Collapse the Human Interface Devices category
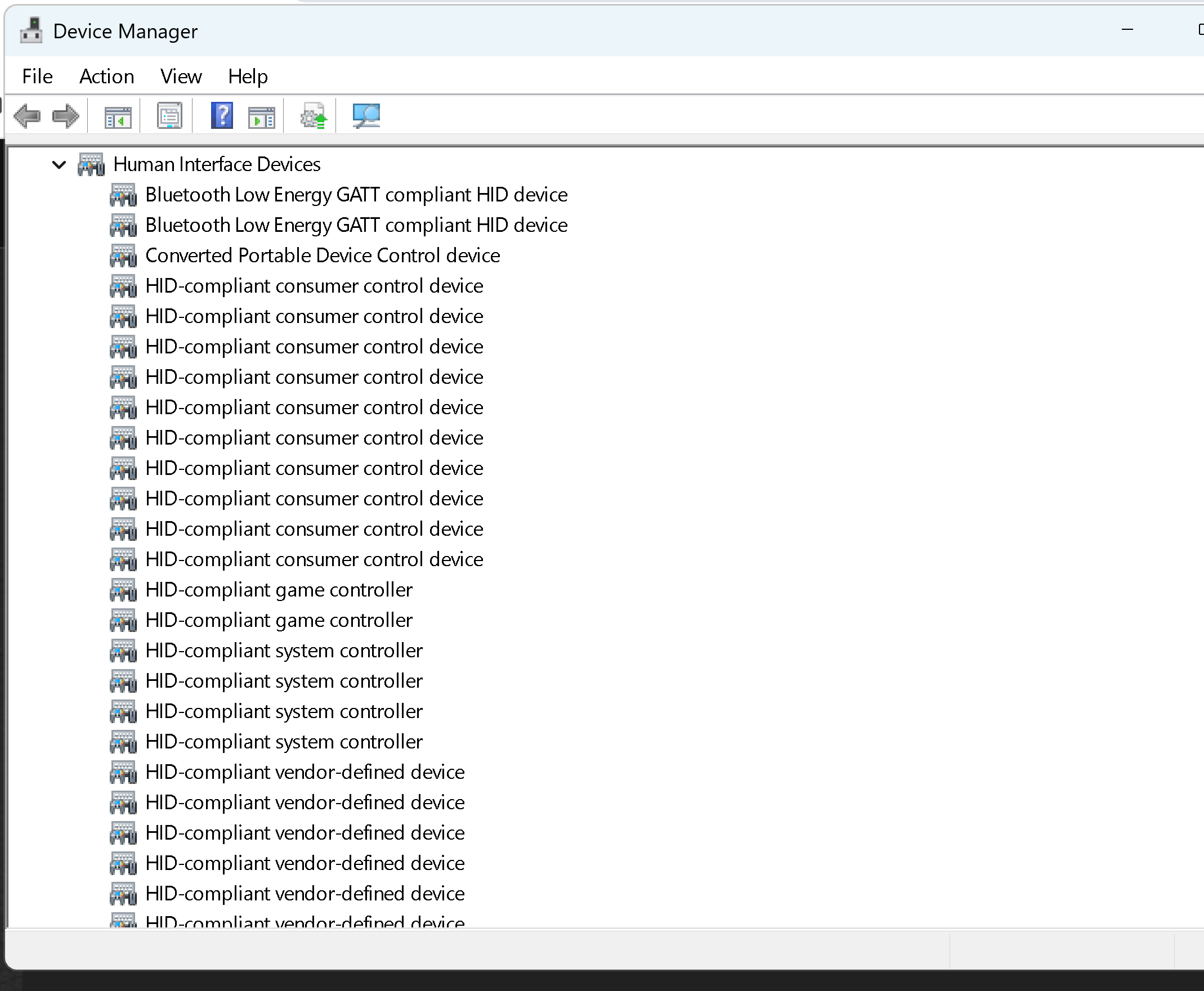The width and height of the screenshot is (1204, 991). point(59,165)
